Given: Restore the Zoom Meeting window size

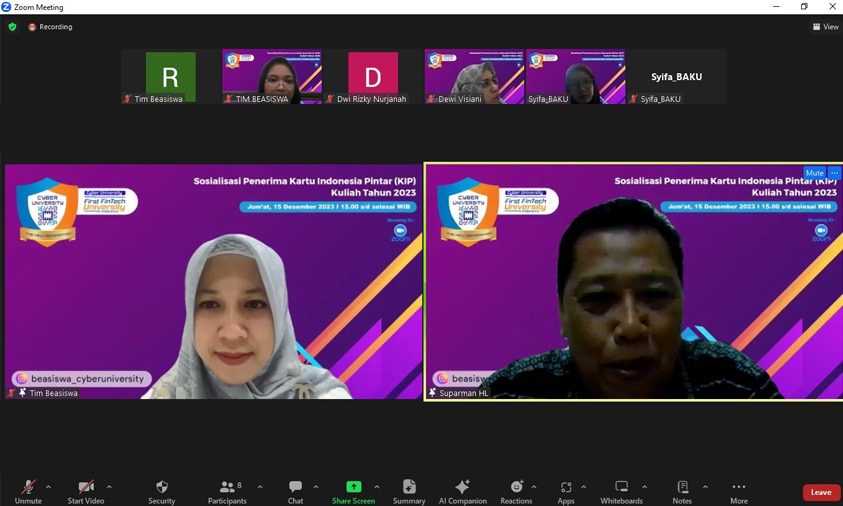Looking at the screenshot, I should (804, 6).
